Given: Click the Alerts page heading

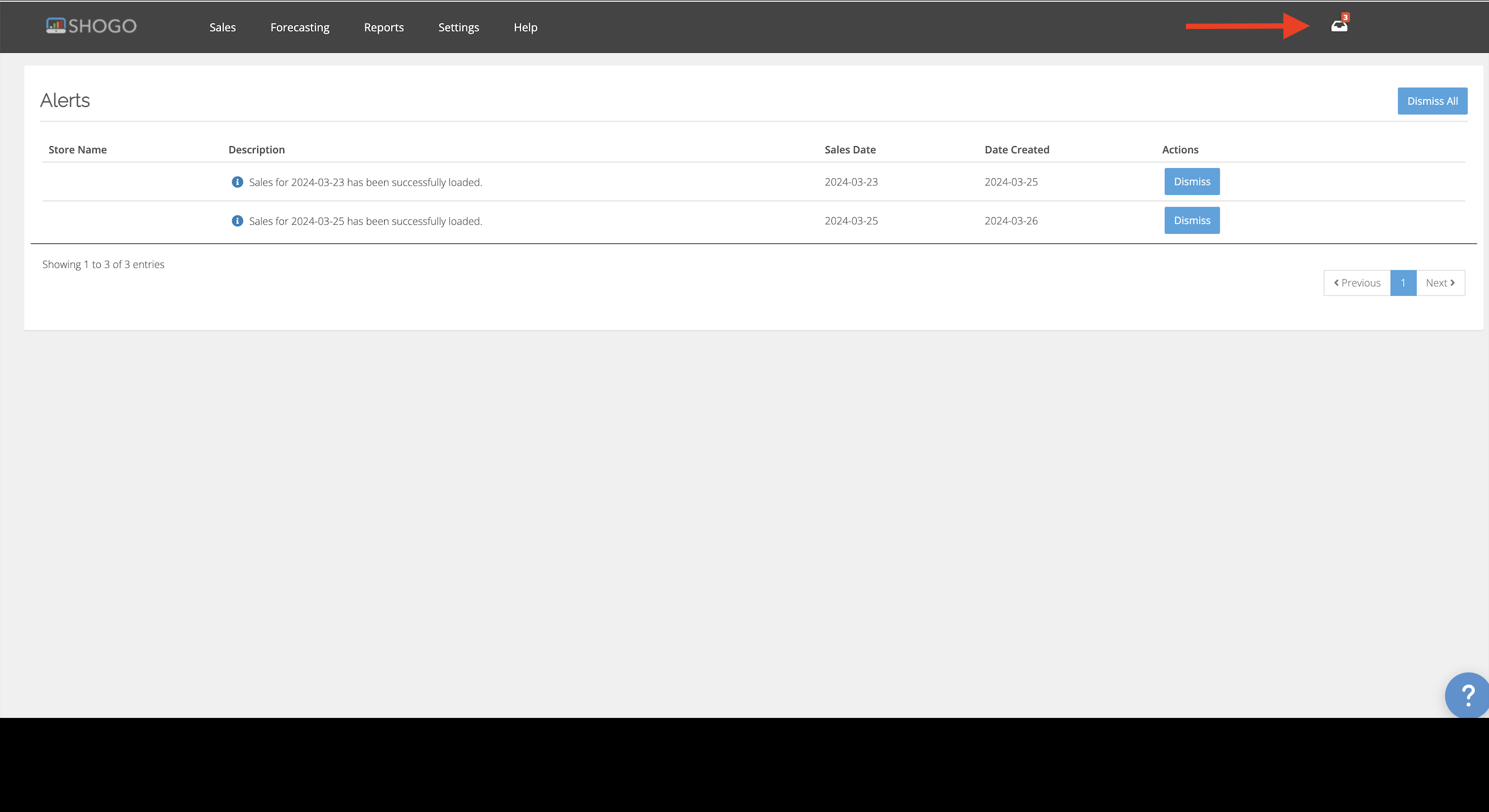Looking at the screenshot, I should point(65,100).
